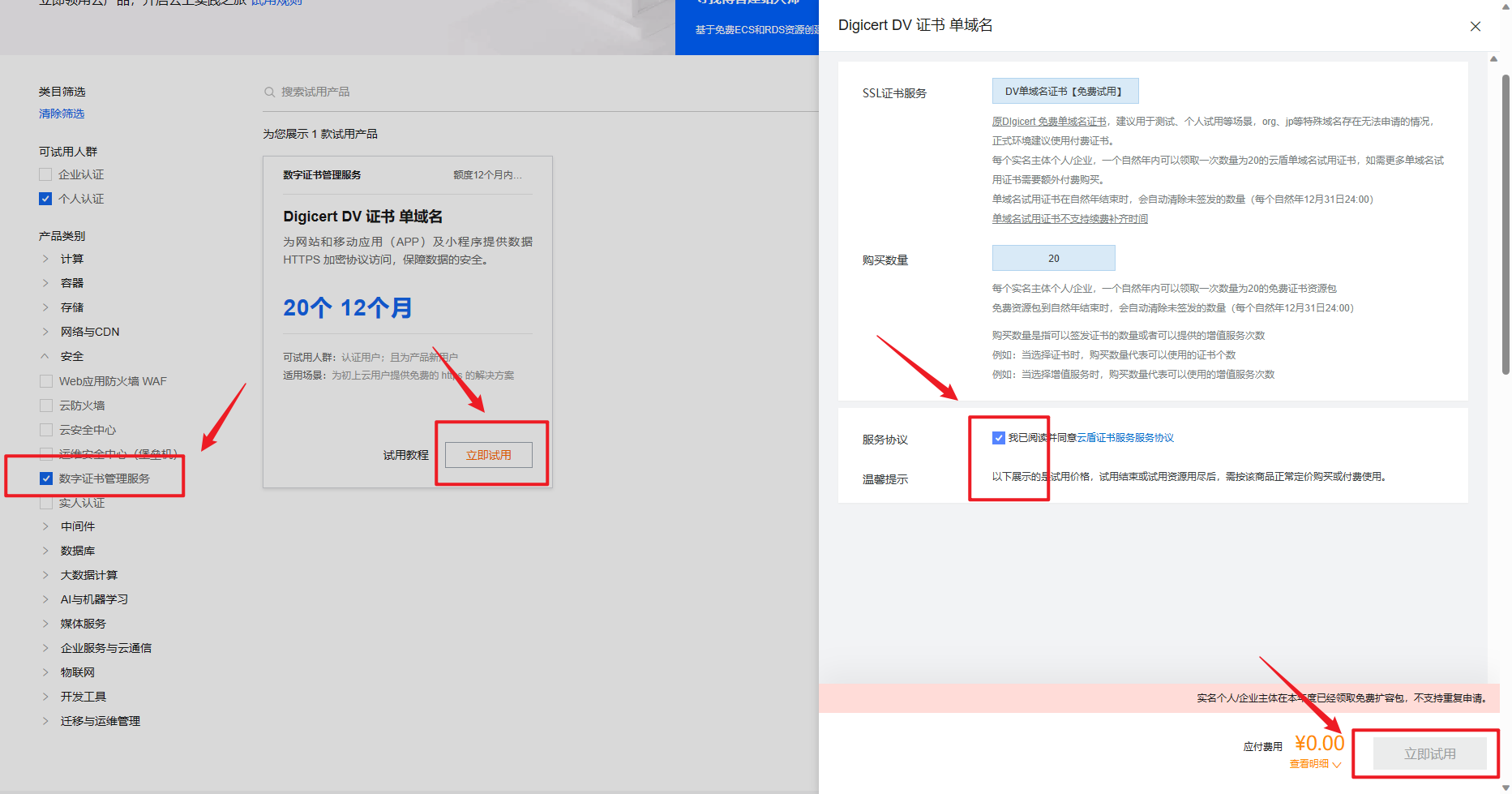The image size is (1512, 794).
Task: Expand the 迁移与运维管理 category
Action: (45, 721)
